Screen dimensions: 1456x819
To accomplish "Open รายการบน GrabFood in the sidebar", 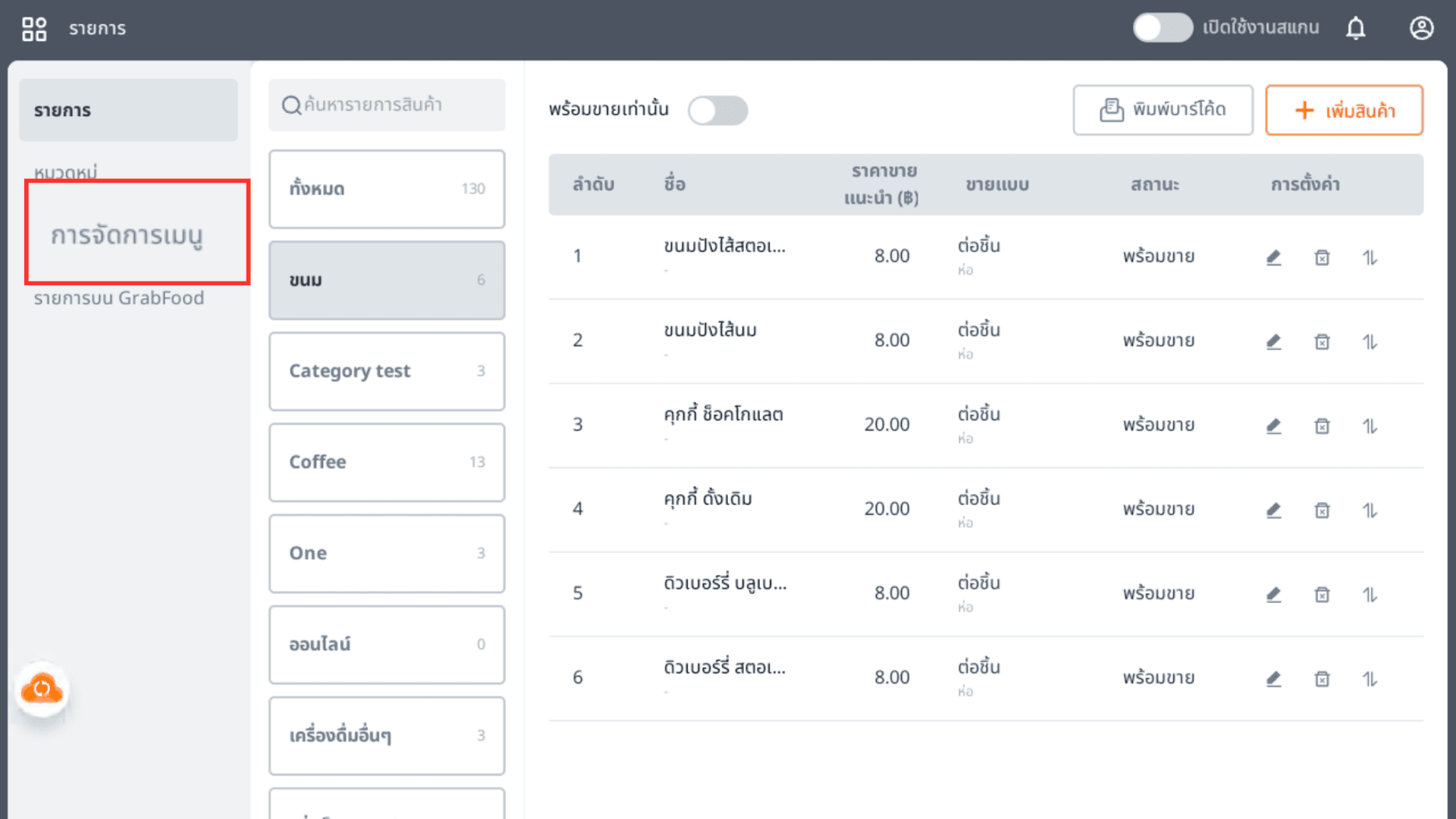I will 119,298.
